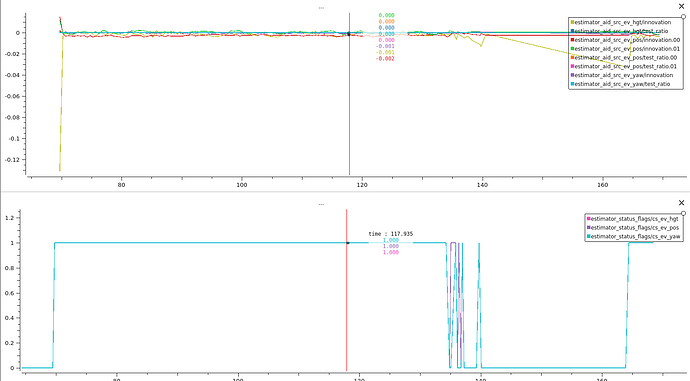Image resolution: width=690 pixels, height=381 pixels.
Task: Toggle estimator_aid_src_ev_hgt/test_ratio curve in legend
Action: [619, 31]
